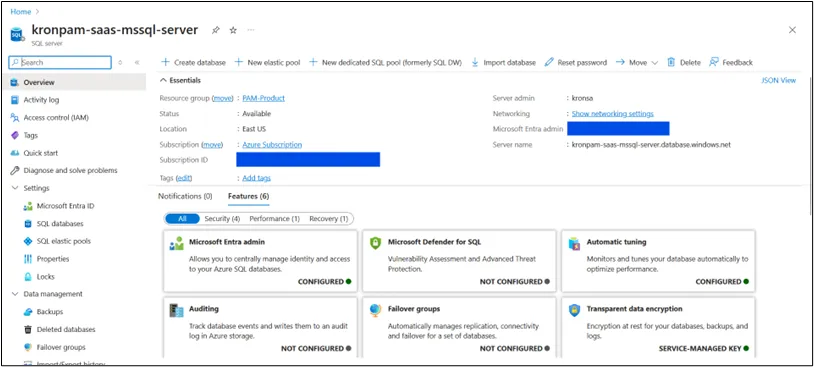
Task: Open the Microsoft Entra admin feature card
Action: pyautogui.click(x=261, y=261)
